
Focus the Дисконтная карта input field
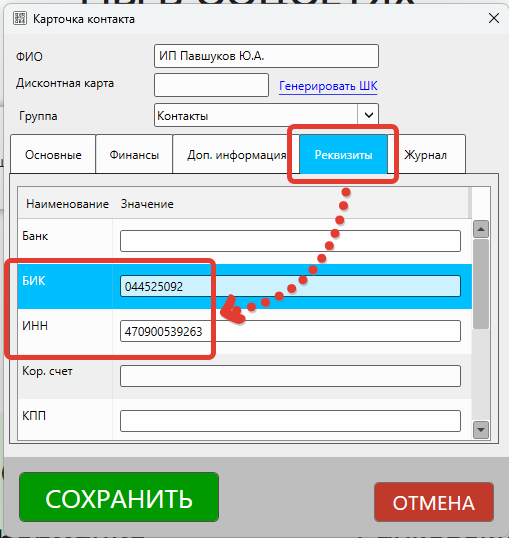pyautogui.click(x=211, y=85)
